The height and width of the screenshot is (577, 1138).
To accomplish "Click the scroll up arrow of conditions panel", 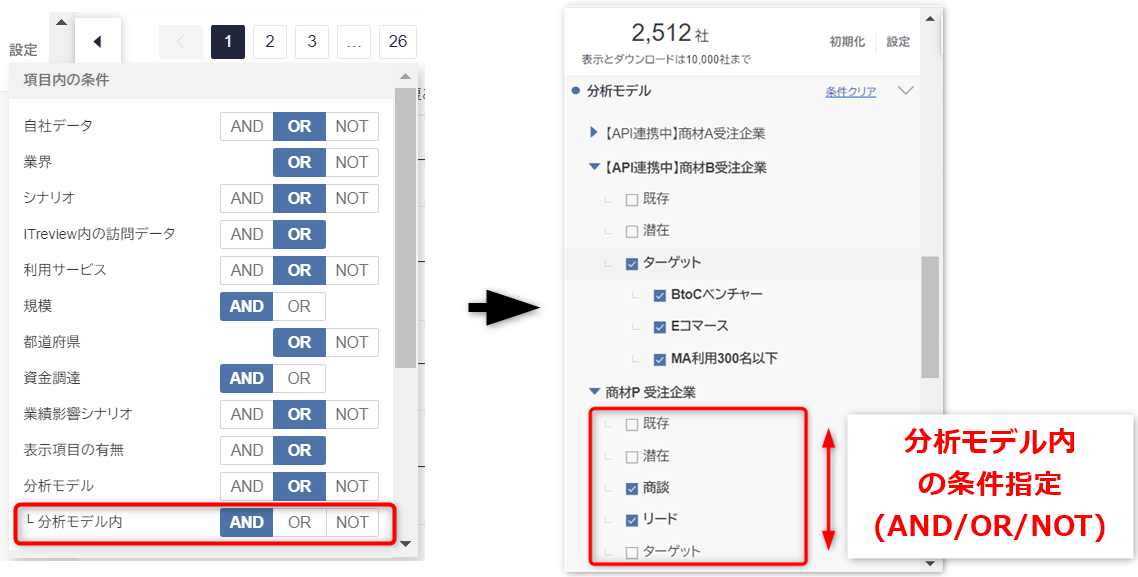I will [405, 76].
